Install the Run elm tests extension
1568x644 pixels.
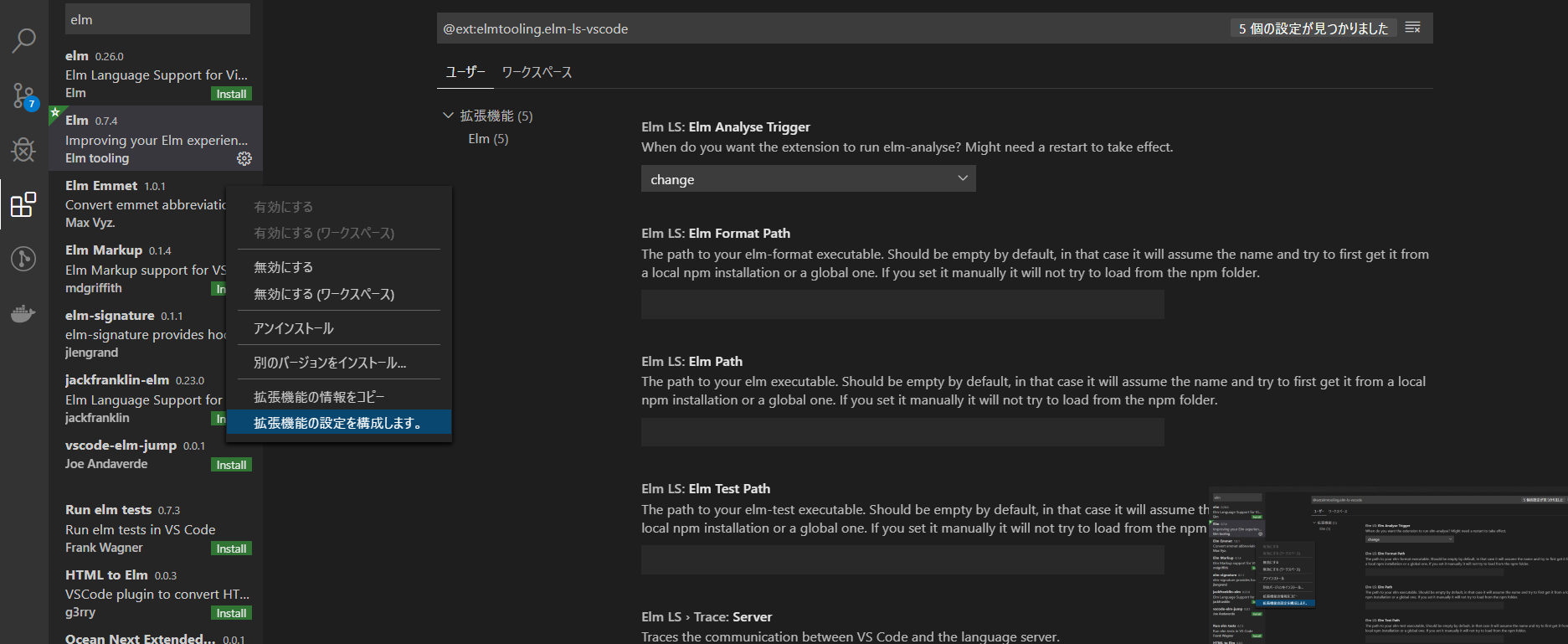[231, 549]
